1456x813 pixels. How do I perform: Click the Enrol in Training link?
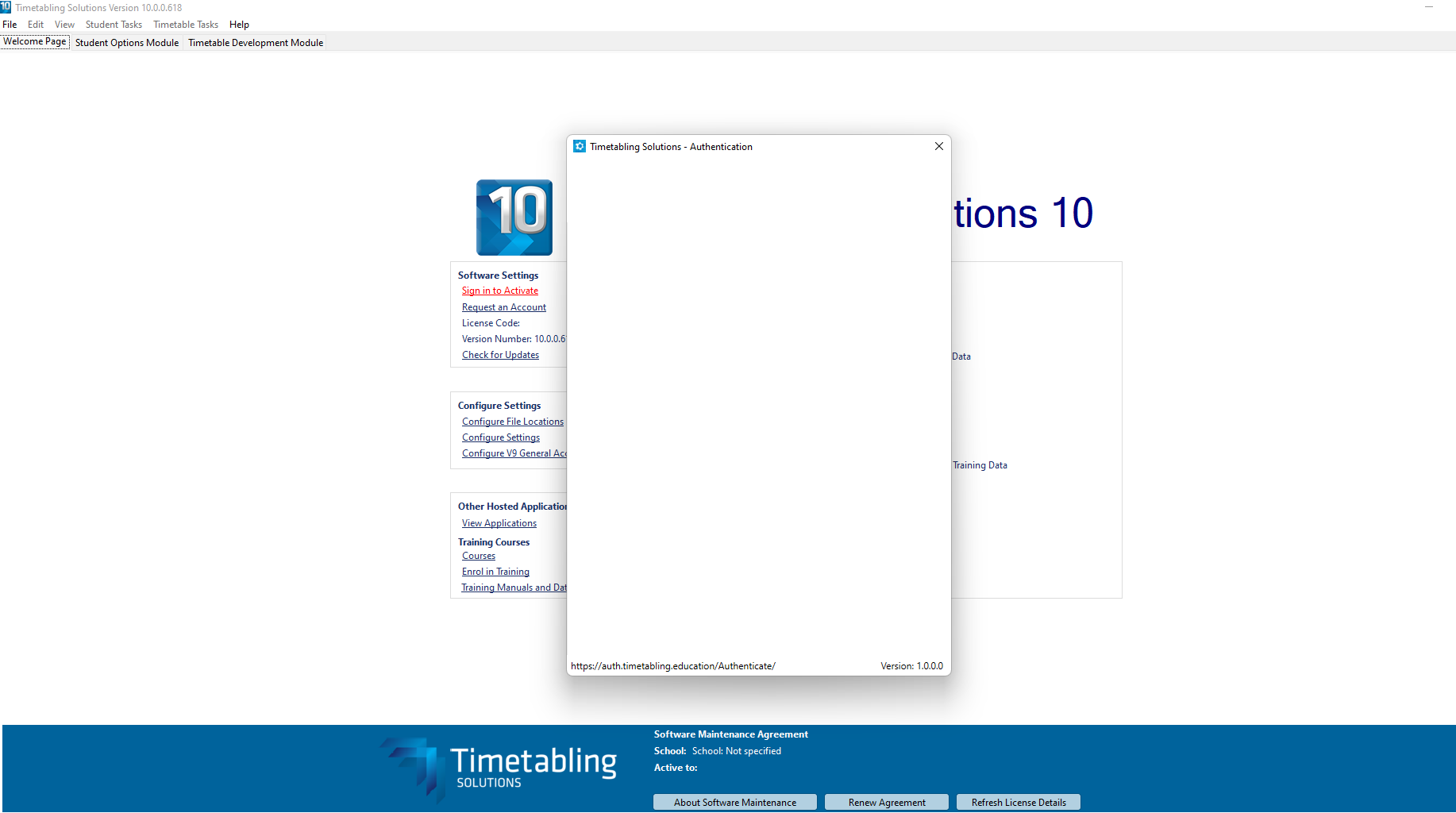pos(495,572)
